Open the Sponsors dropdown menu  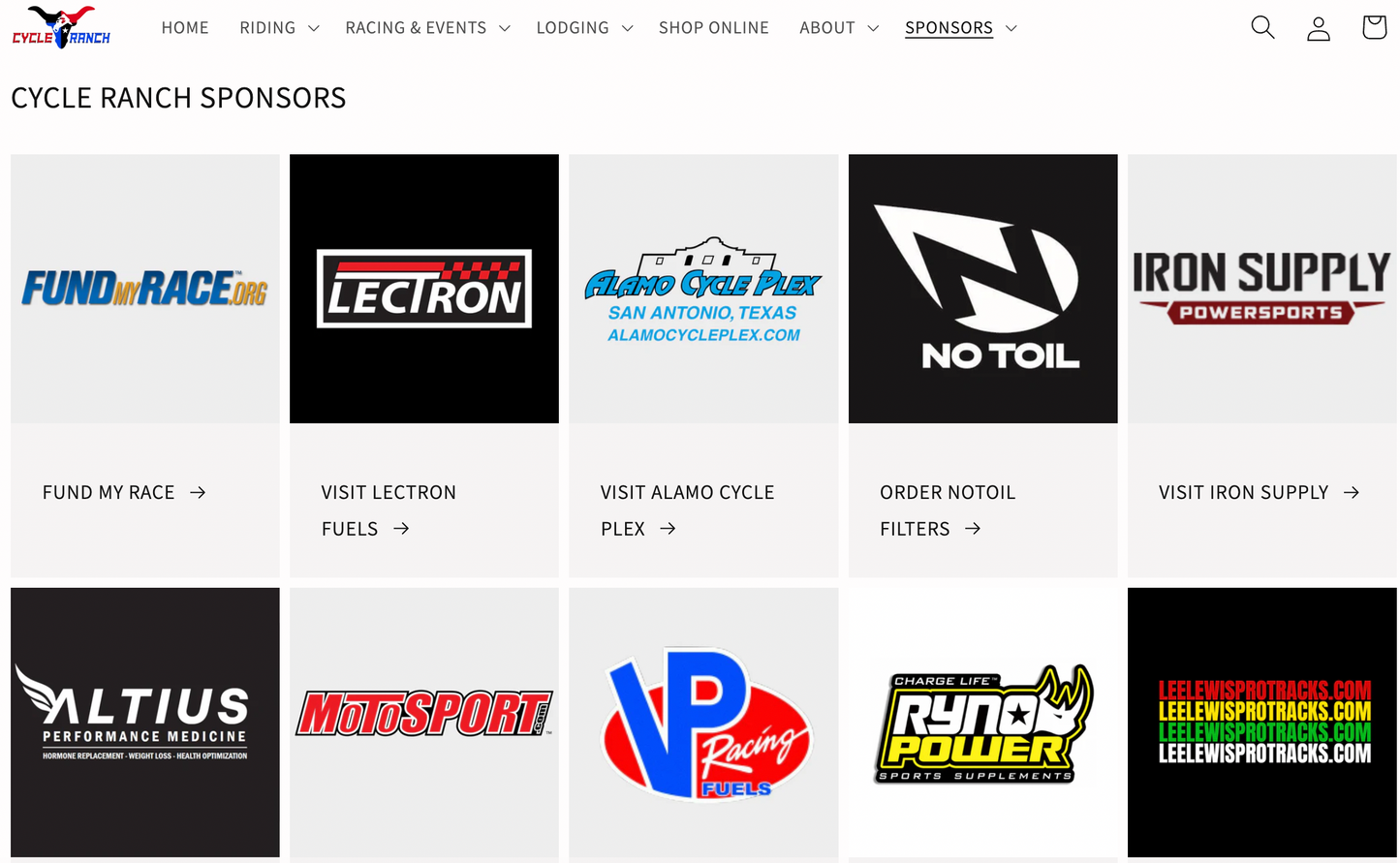point(961,28)
